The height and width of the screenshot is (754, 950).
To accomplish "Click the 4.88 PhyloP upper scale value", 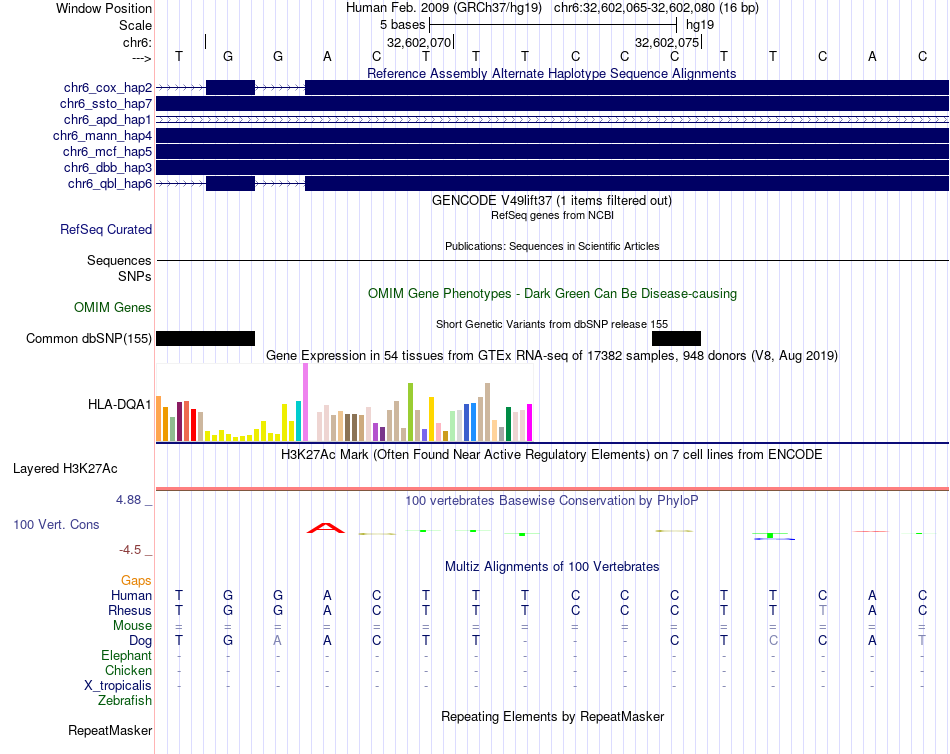I will pyautogui.click(x=128, y=500).
